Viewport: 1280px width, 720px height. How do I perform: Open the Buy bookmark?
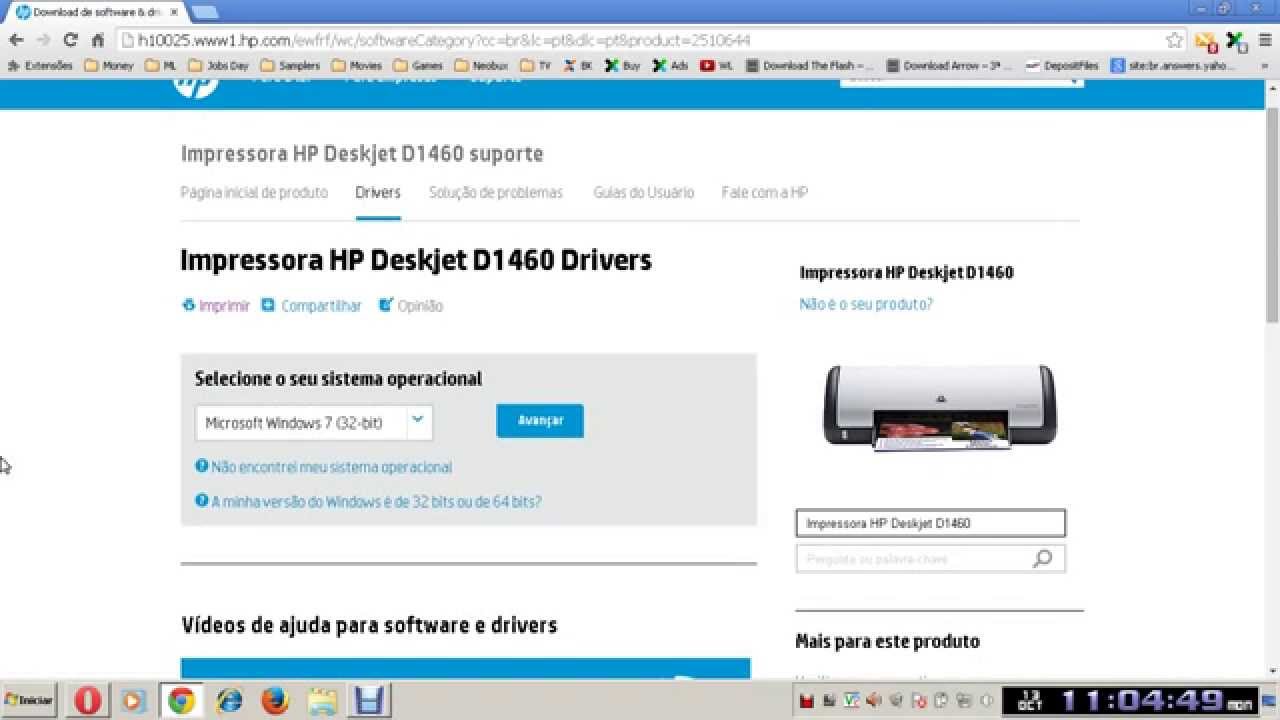622,65
